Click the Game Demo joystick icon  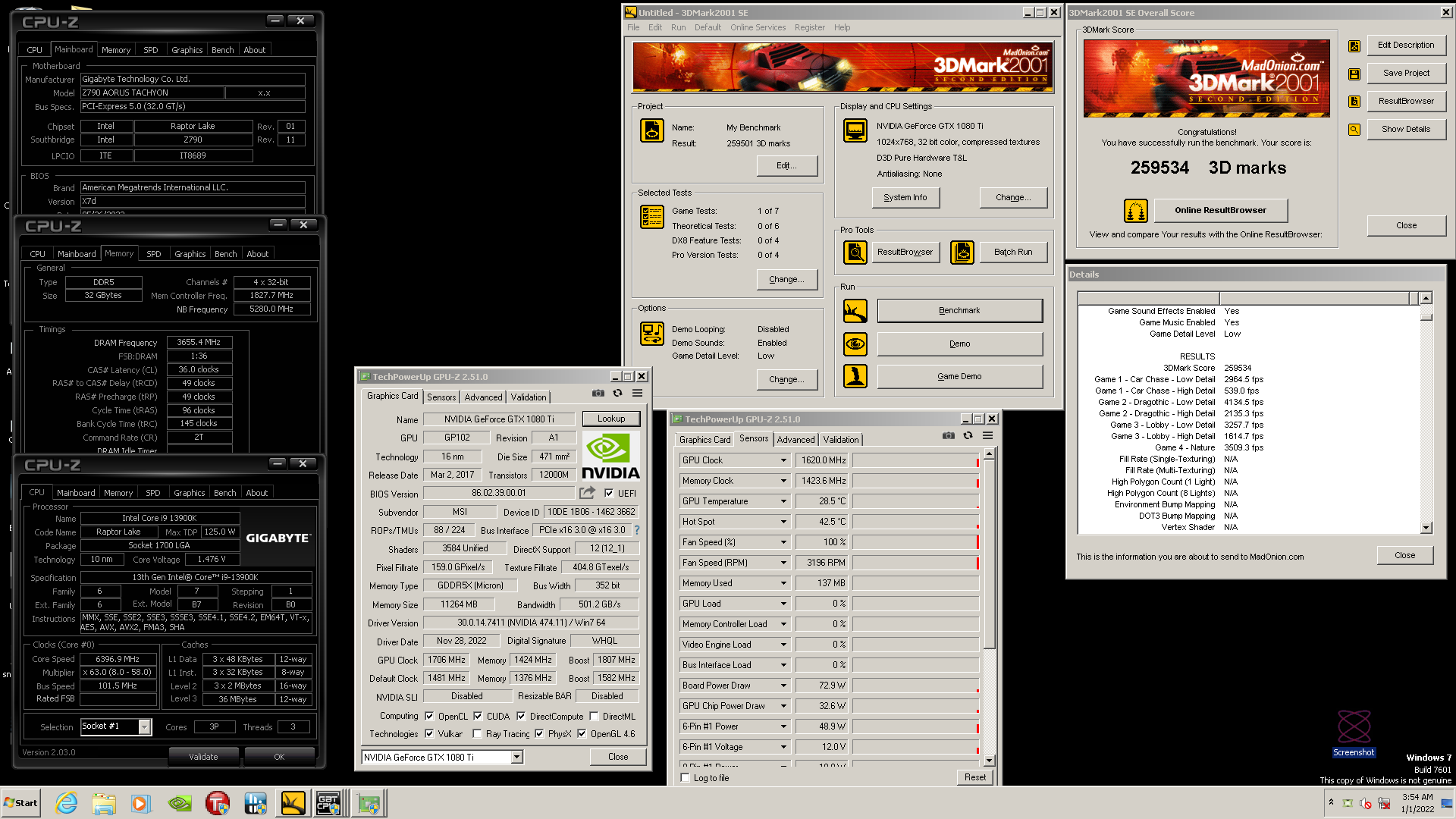coord(855,376)
